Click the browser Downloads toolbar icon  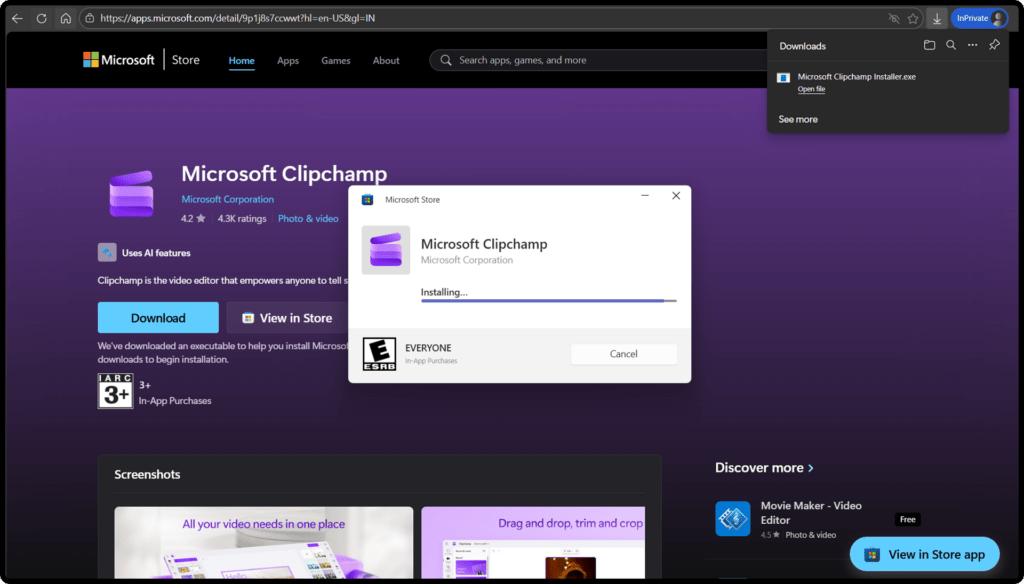(x=937, y=17)
